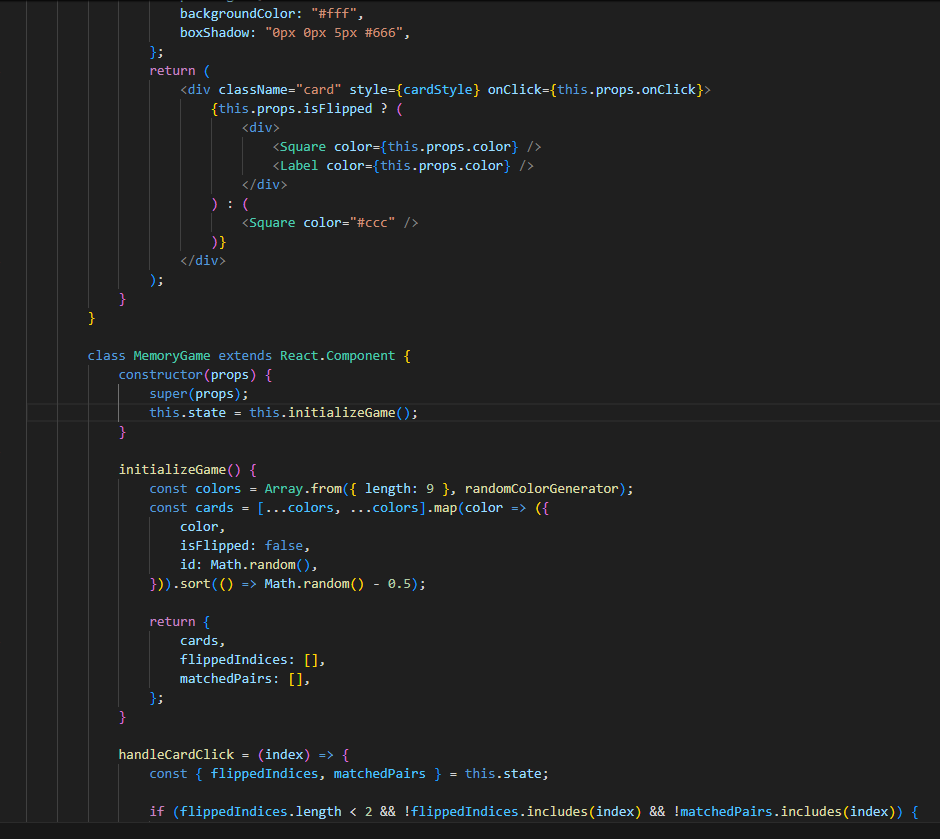
Task: Click 'handleCardClick = (index) => {' line
Action: pyautogui.click(x=234, y=755)
